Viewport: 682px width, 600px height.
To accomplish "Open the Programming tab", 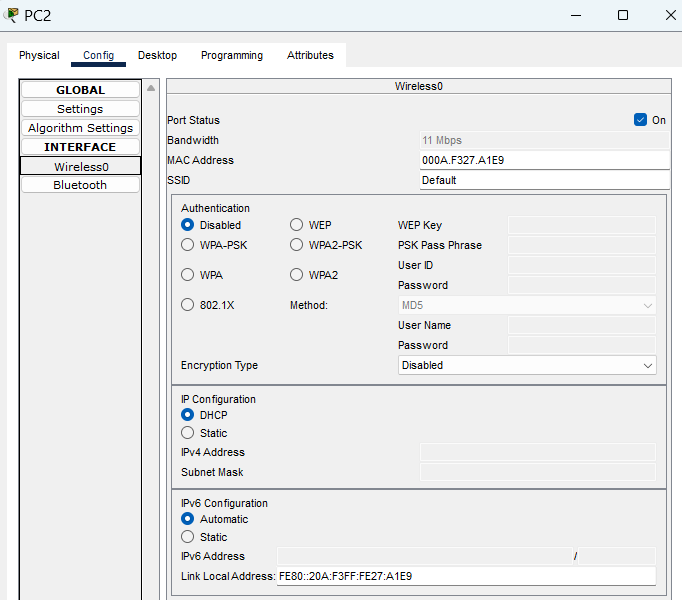I will [232, 55].
